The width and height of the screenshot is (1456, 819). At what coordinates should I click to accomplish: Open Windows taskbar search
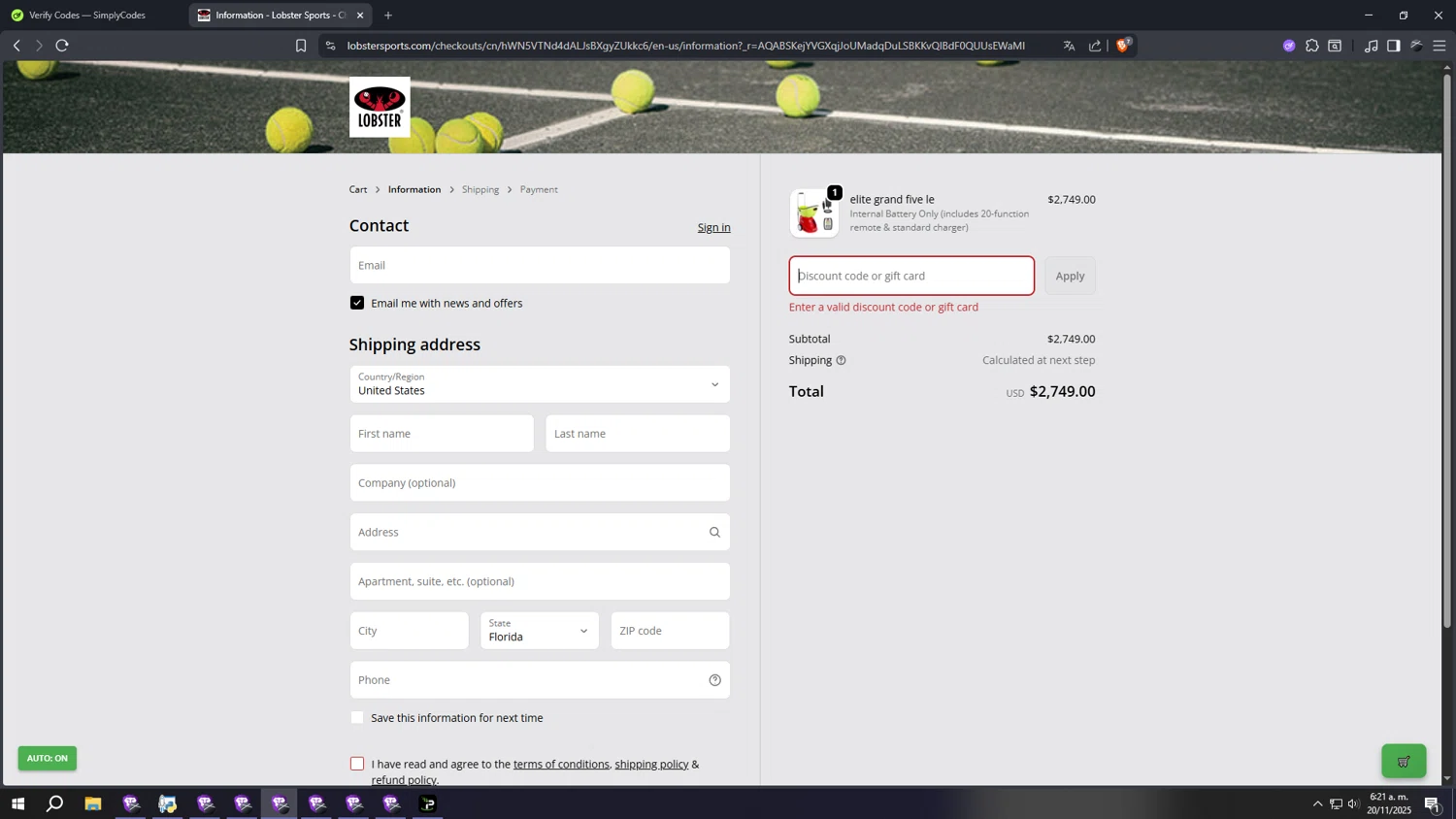[55, 803]
